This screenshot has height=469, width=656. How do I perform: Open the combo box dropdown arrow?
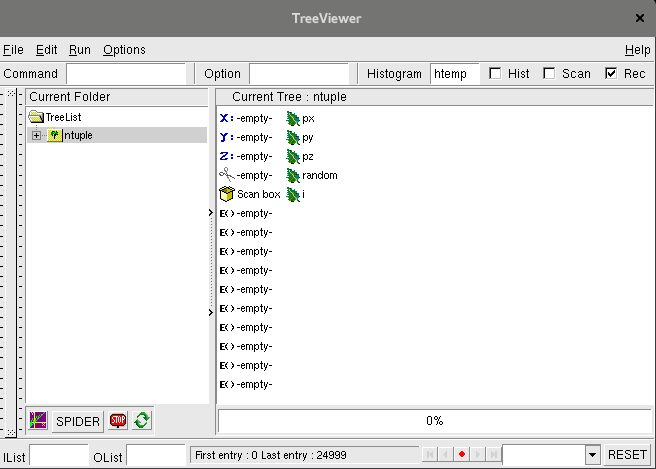[592, 455]
